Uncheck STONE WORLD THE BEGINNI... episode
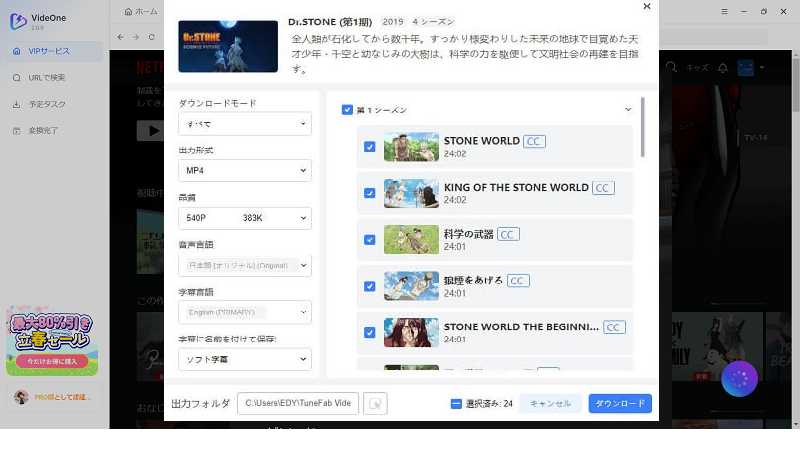This screenshot has height=452, width=800. click(370, 333)
